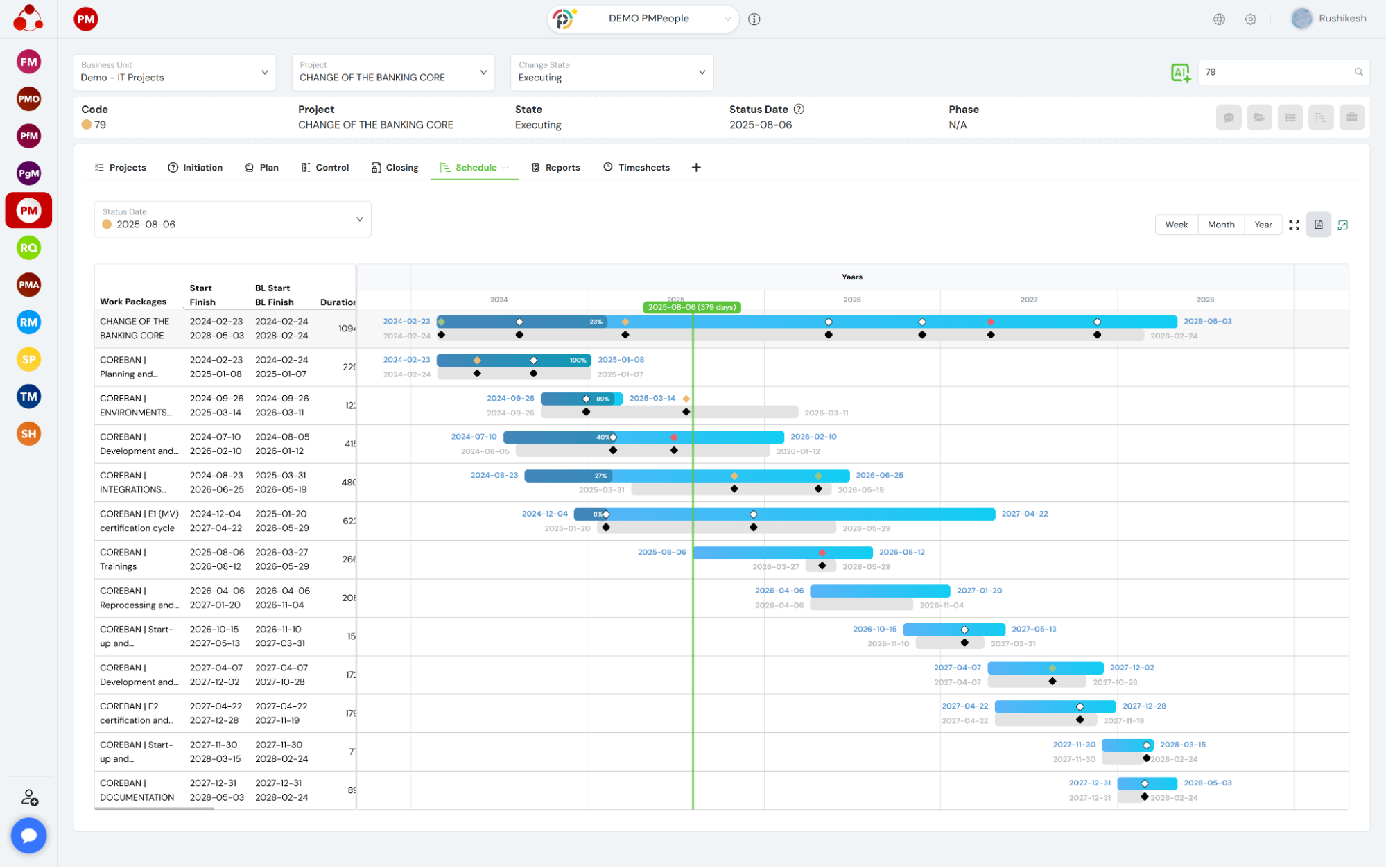The height and width of the screenshot is (868, 1386).
Task: Switch timeline scale to Week
Action: tap(1176, 225)
